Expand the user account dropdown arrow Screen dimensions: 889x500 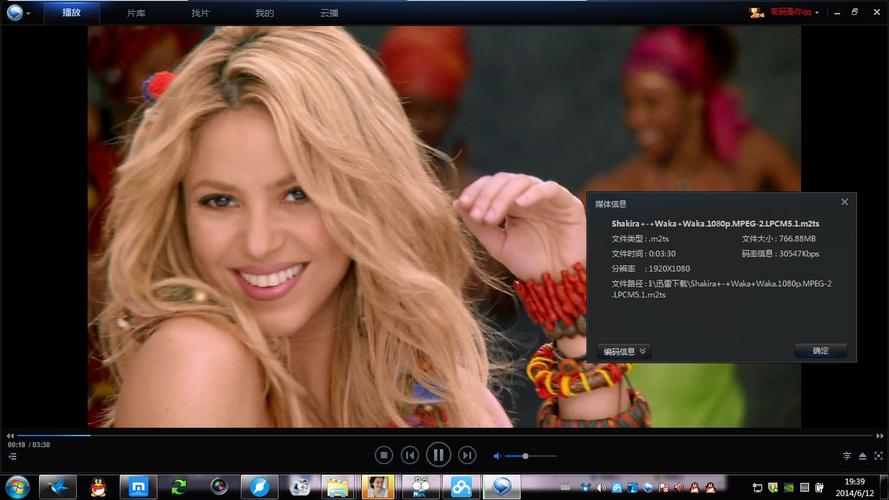817,13
